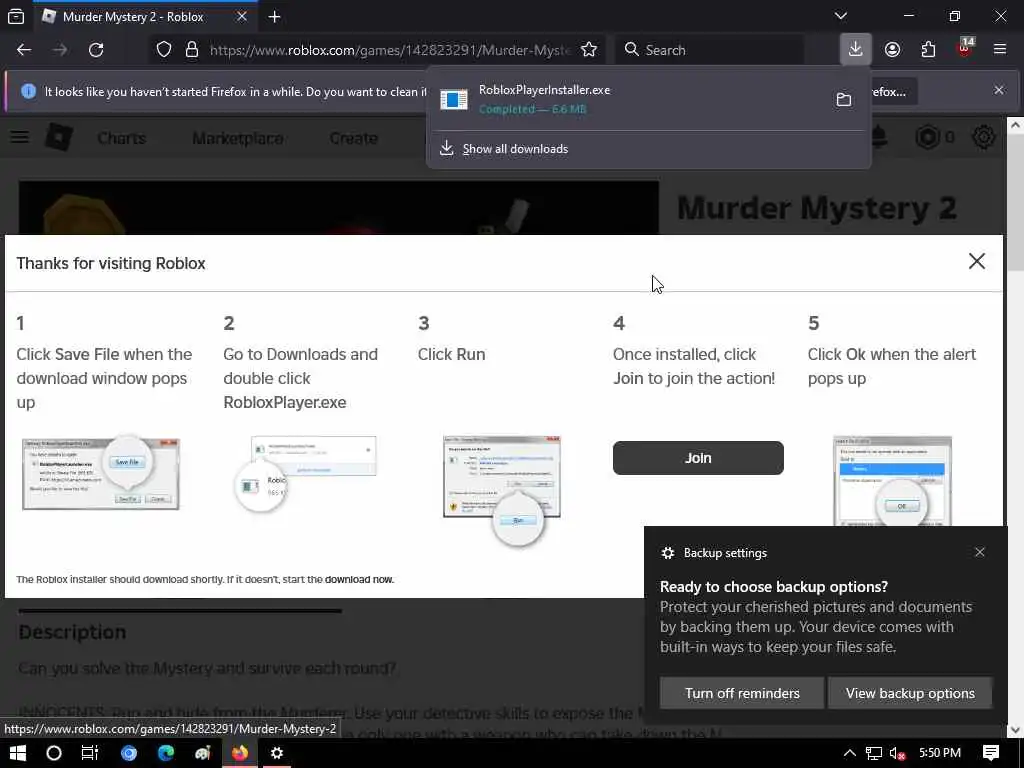Open Roblox side navigation hamburger menu
The height and width of the screenshot is (768, 1024).
[20, 138]
